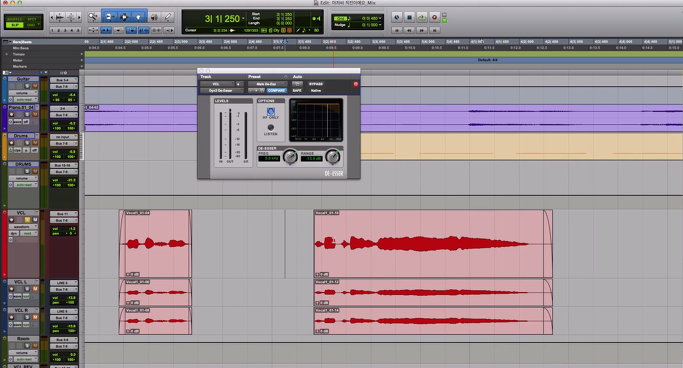
Task: Open plug-in Track selector showing VCL
Action: [x=217, y=84]
